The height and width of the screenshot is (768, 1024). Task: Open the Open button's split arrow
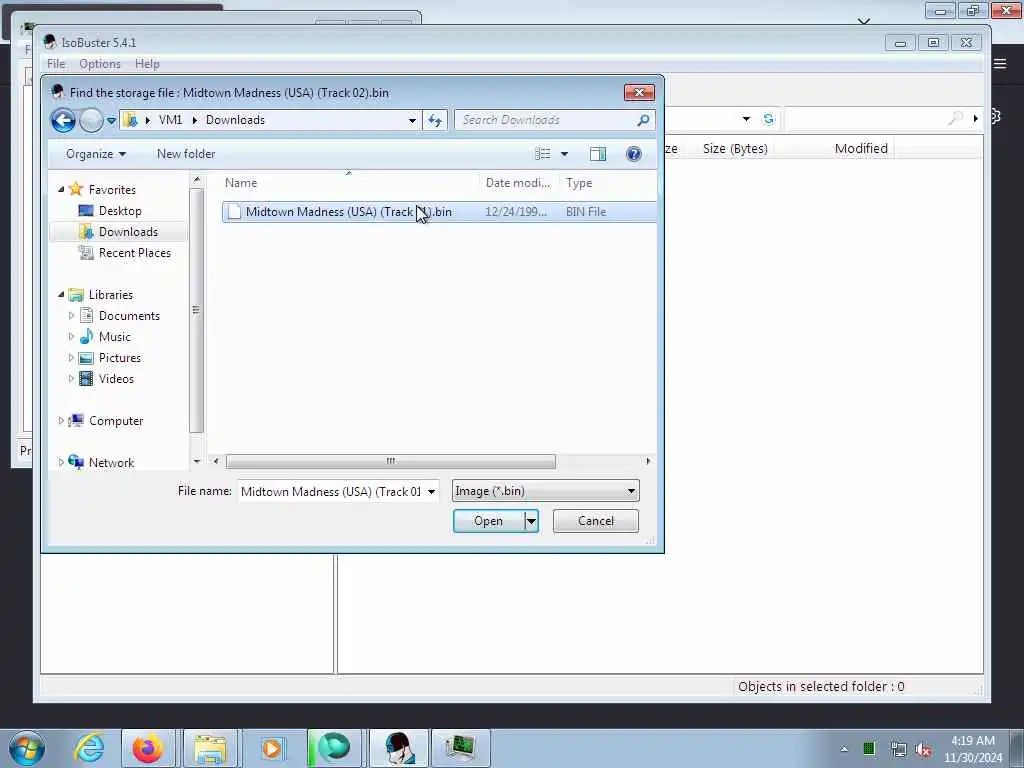click(x=532, y=521)
